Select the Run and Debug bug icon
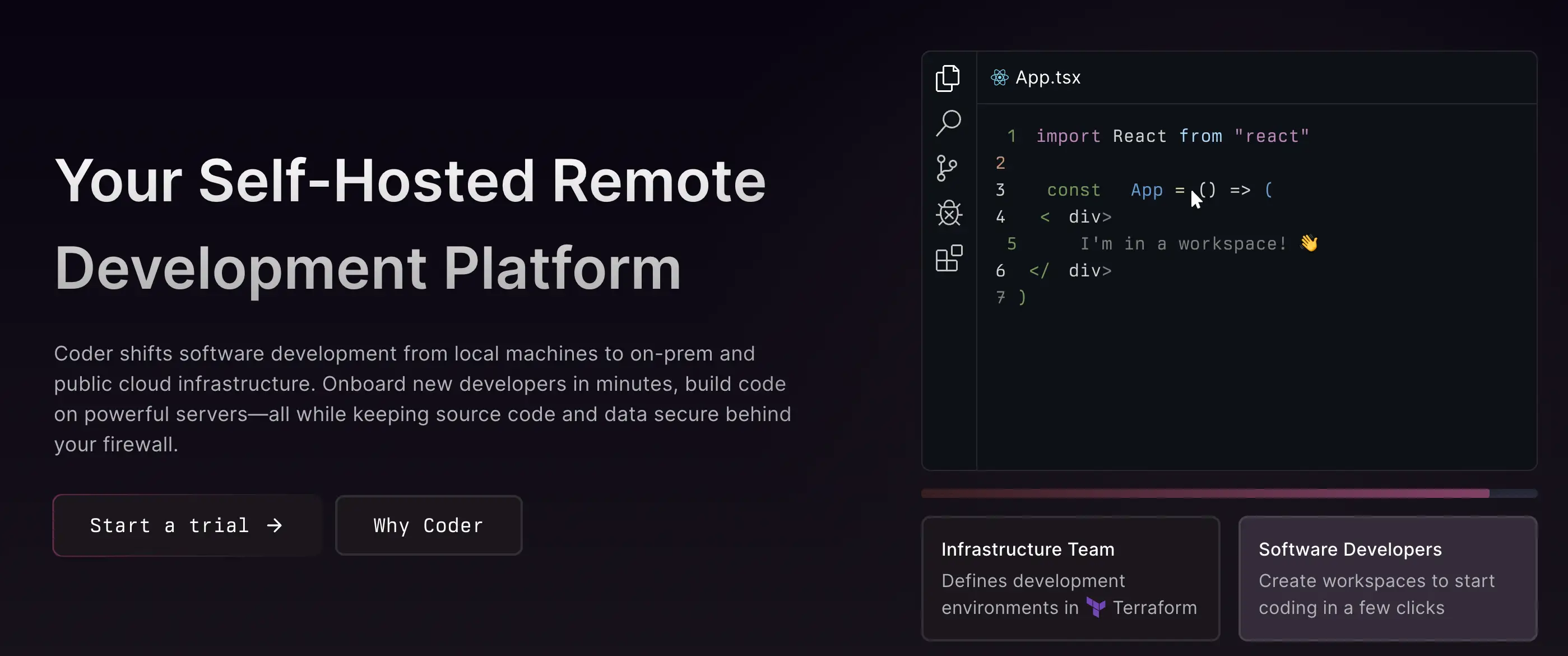1568x656 pixels. [948, 213]
